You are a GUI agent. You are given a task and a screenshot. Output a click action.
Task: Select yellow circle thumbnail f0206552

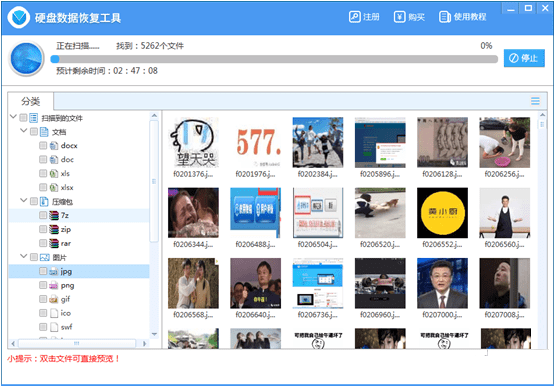tap(442, 213)
